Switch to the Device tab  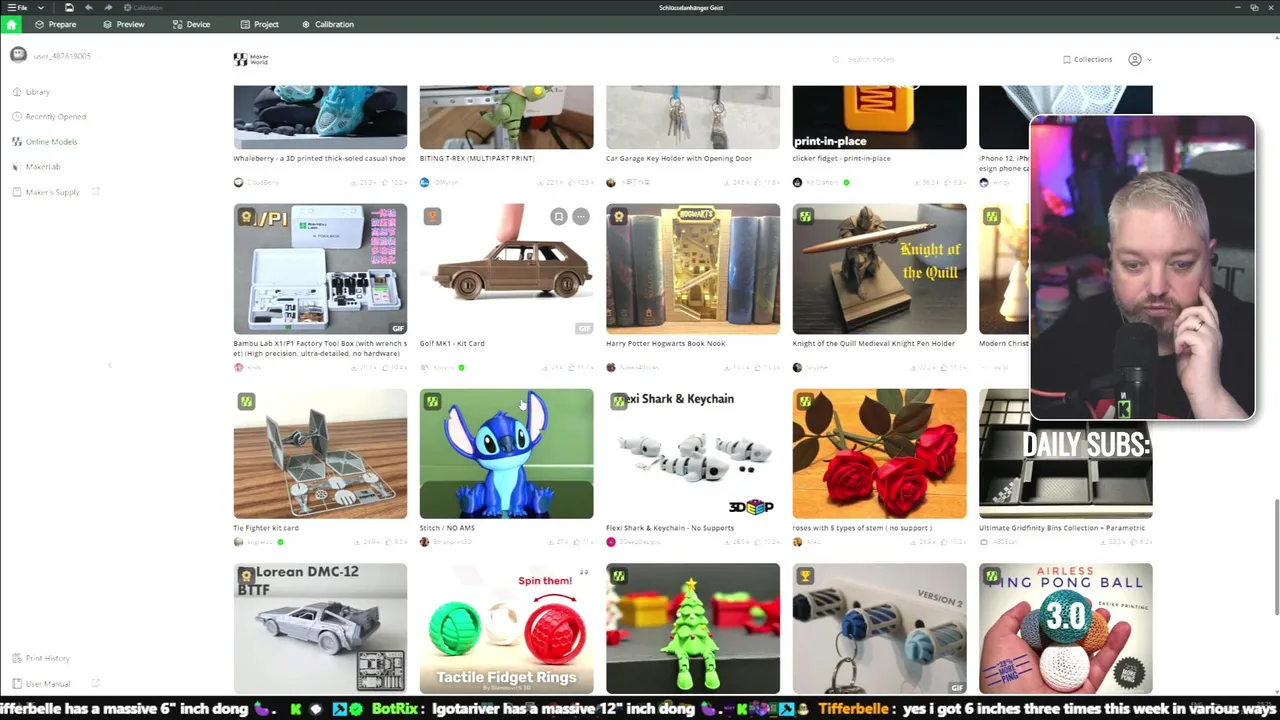coord(191,24)
